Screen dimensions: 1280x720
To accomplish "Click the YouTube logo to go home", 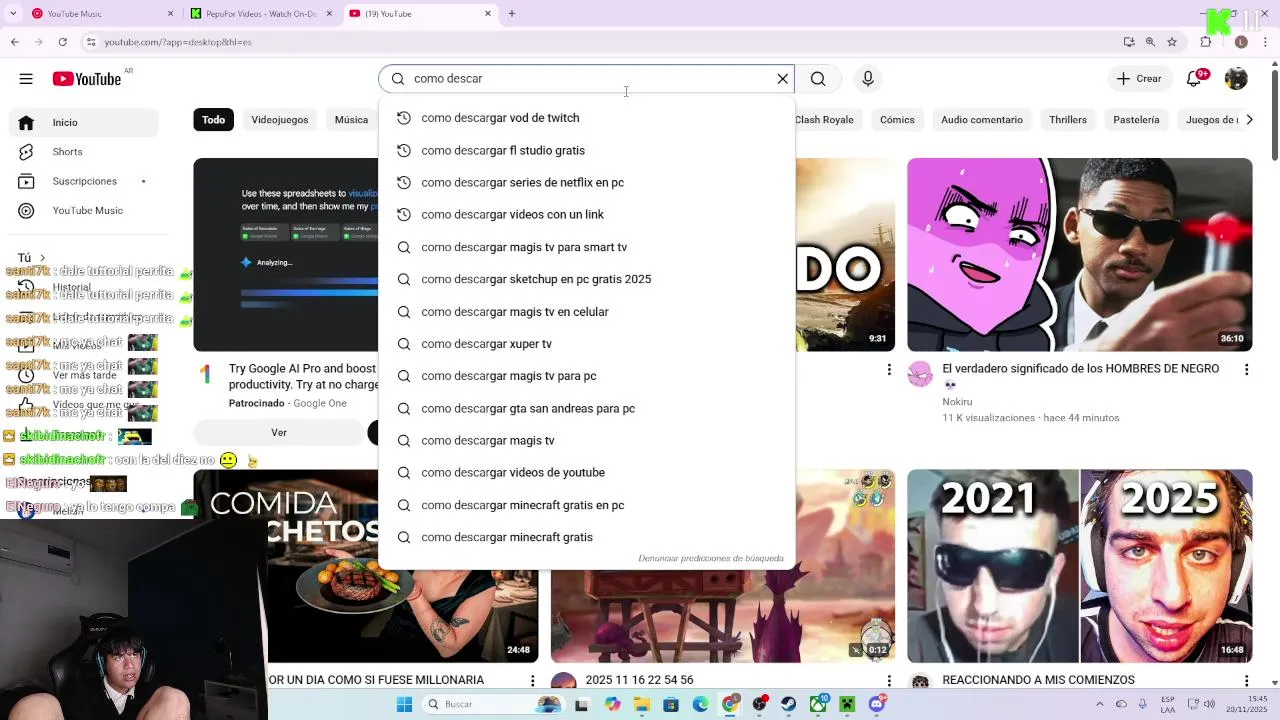I will (x=87, y=79).
